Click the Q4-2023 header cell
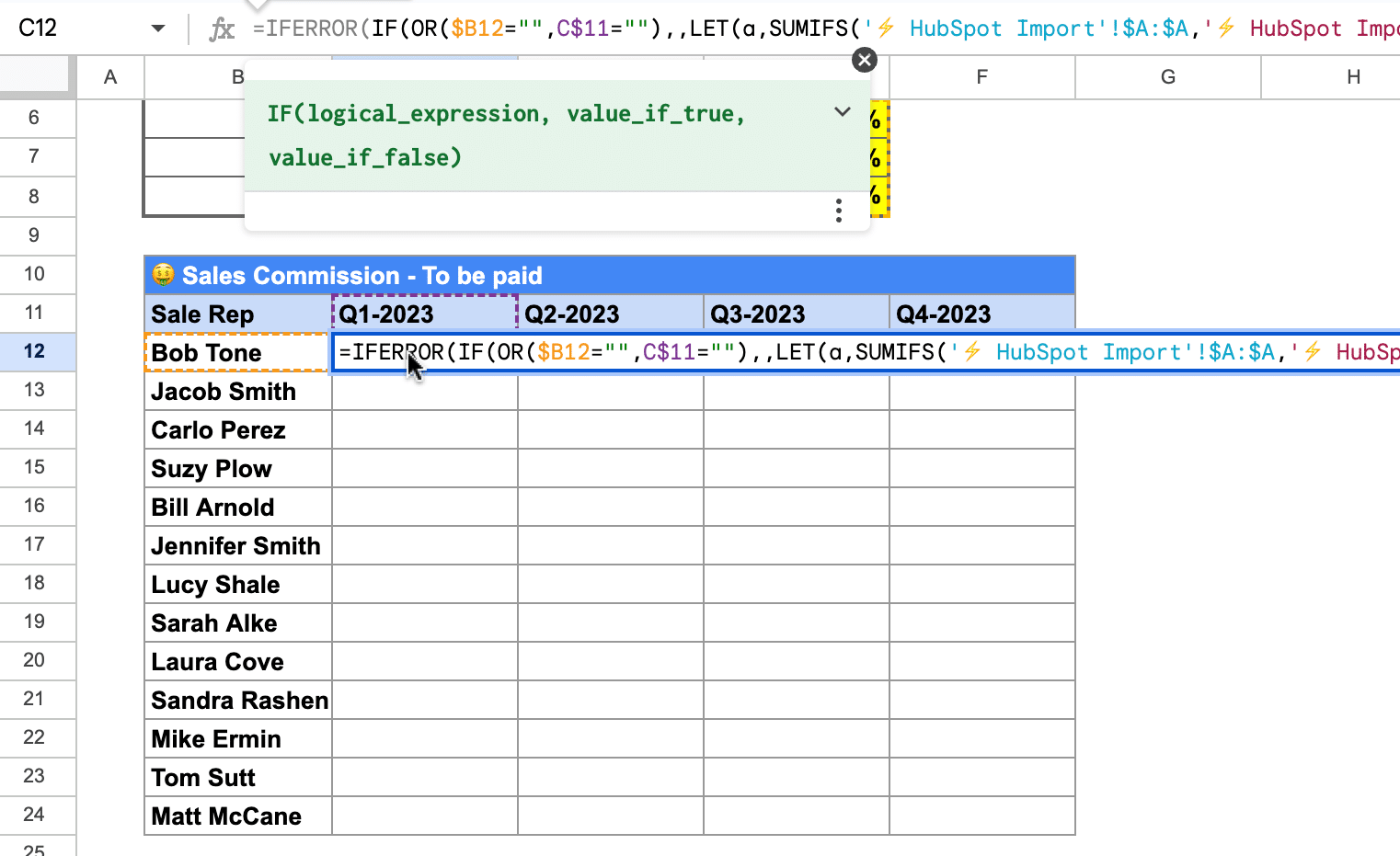Viewport: 1400px width, 856px height. click(982, 314)
